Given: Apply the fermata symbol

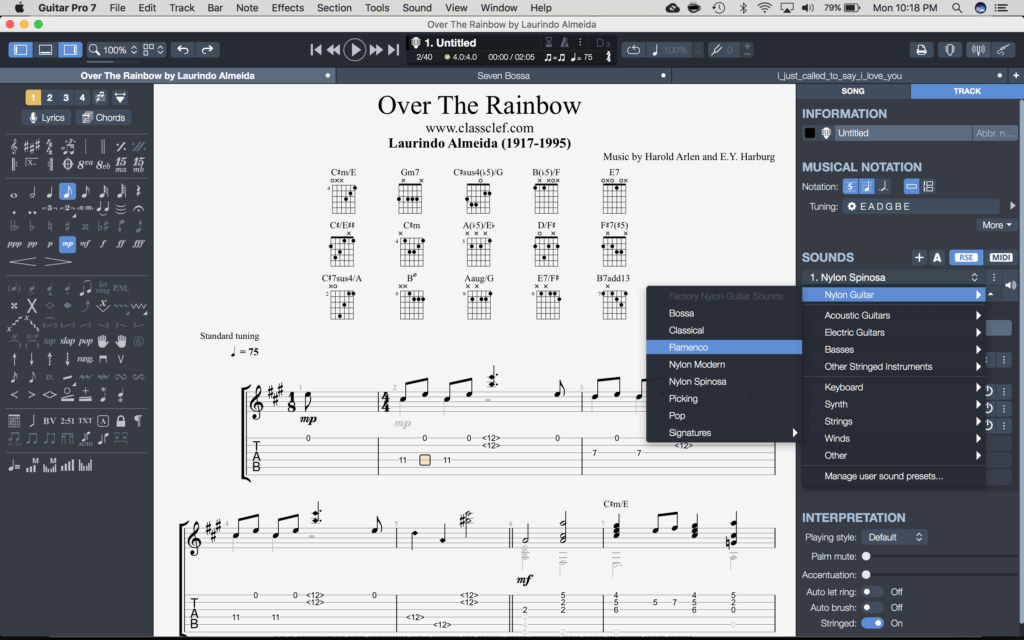Looking at the screenshot, I should coord(138,209).
